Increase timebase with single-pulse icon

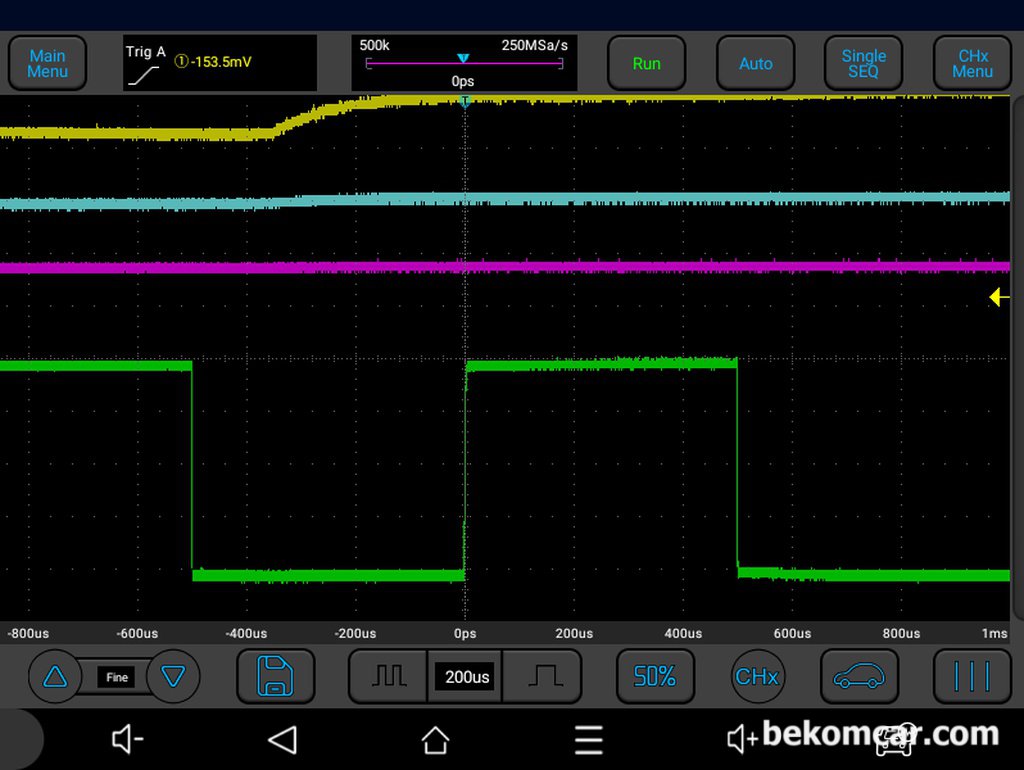tap(543, 677)
